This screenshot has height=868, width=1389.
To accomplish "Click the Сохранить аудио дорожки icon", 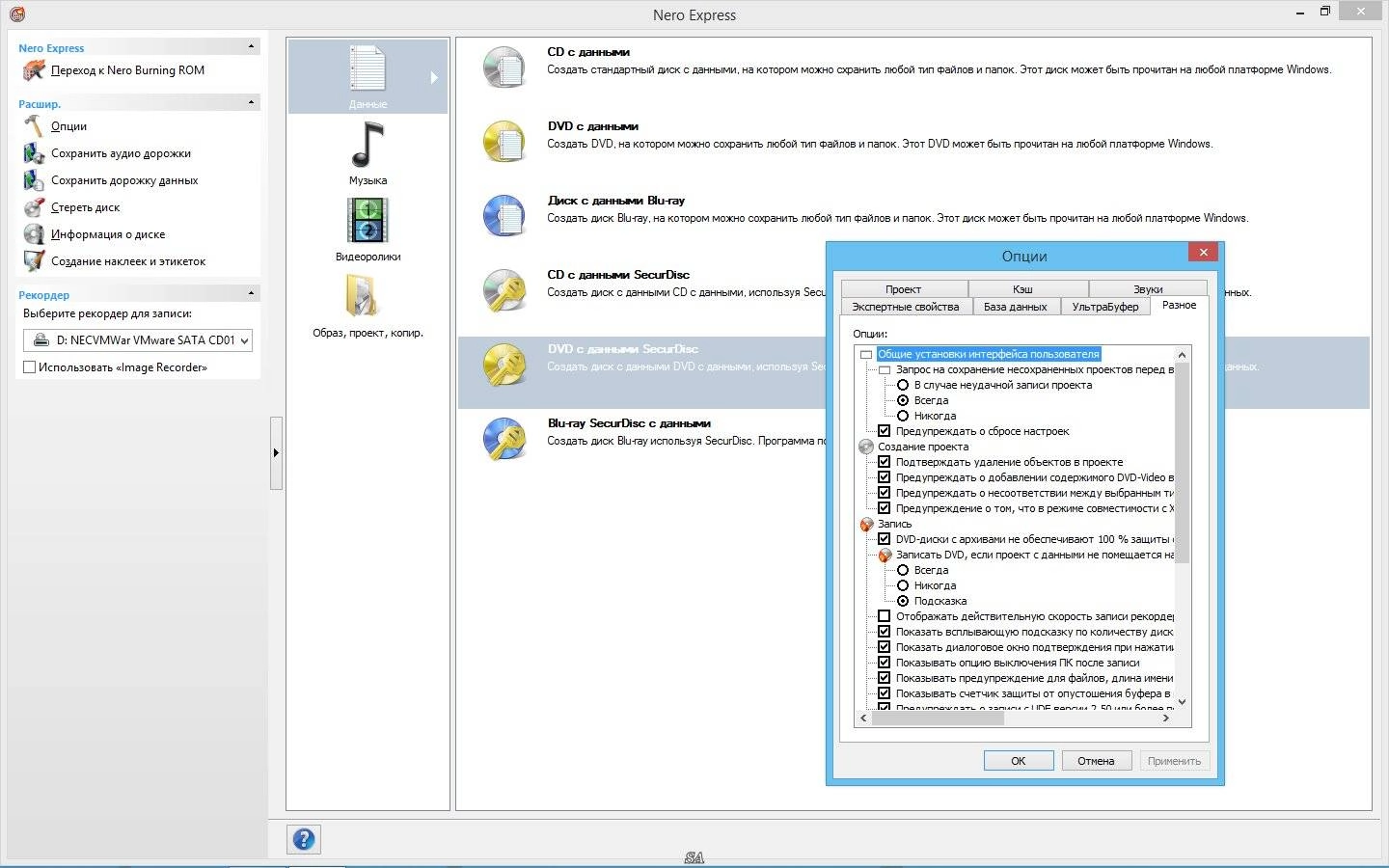I will coord(34,153).
